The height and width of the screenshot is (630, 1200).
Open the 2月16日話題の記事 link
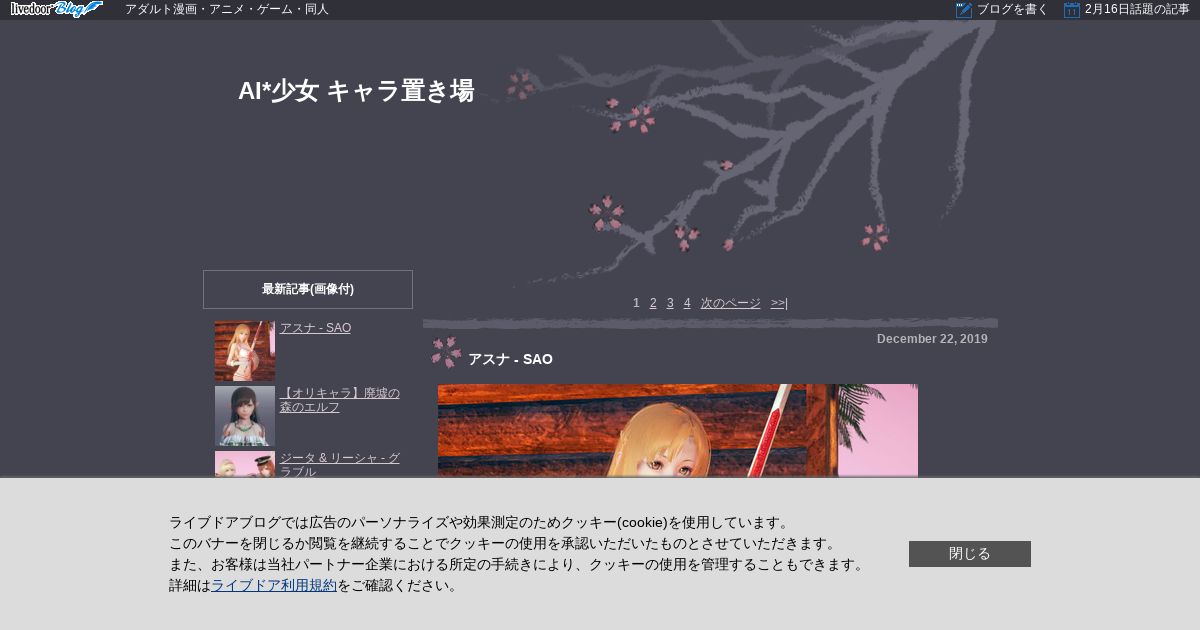point(1137,9)
